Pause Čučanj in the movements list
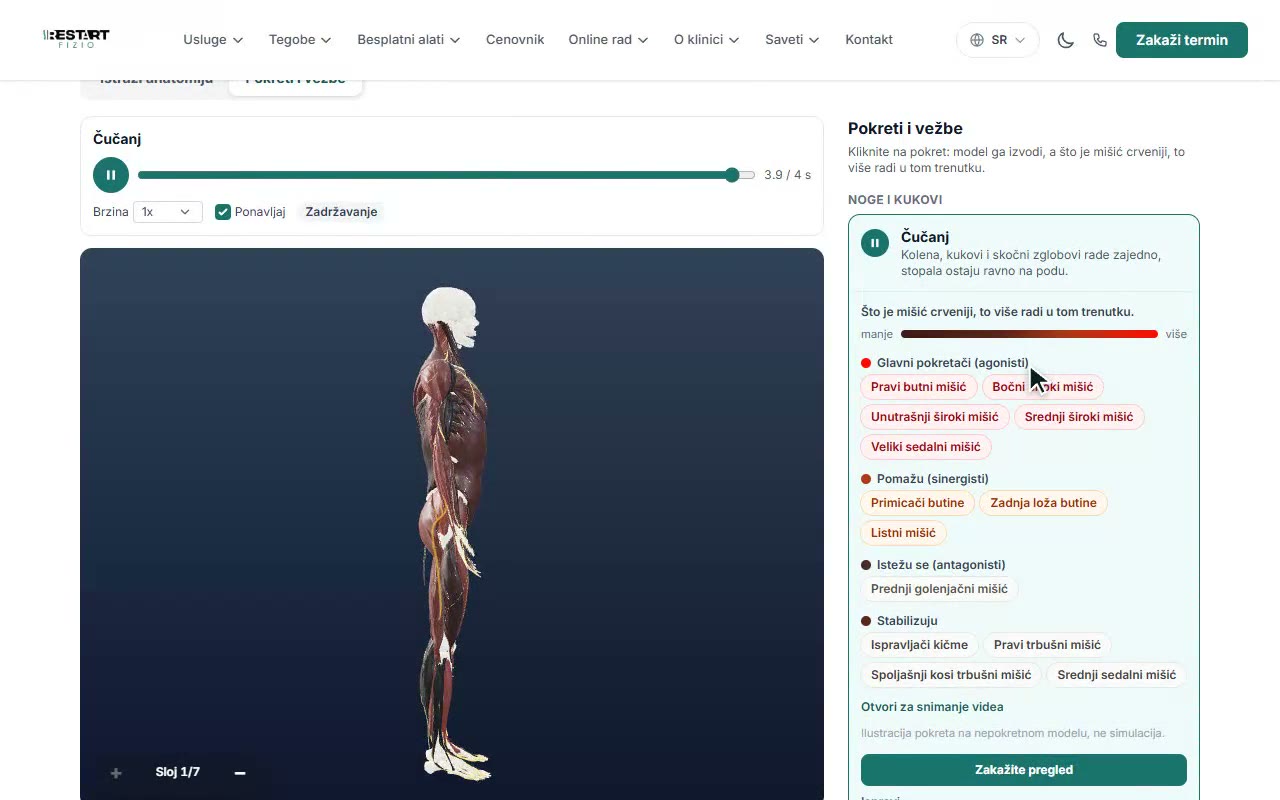The image size is (1280, 800). tap(875, 243)
